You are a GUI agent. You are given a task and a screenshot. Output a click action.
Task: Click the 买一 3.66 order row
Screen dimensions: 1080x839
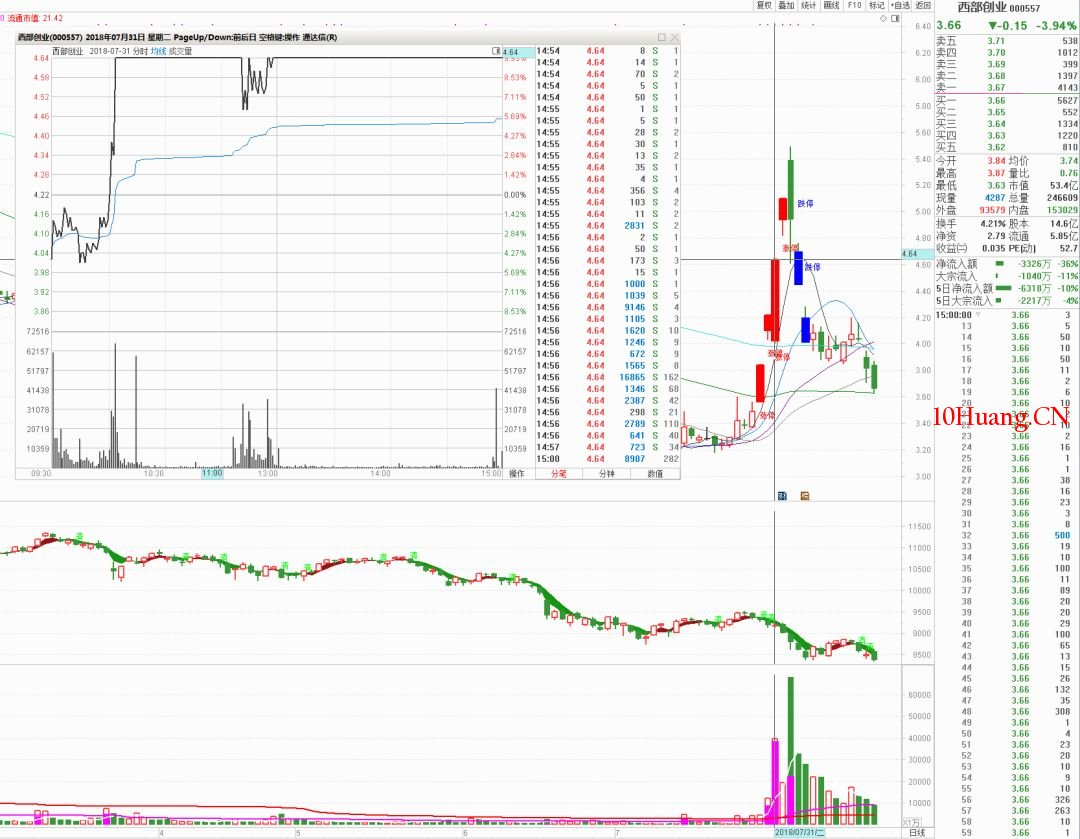(1006, 101)
